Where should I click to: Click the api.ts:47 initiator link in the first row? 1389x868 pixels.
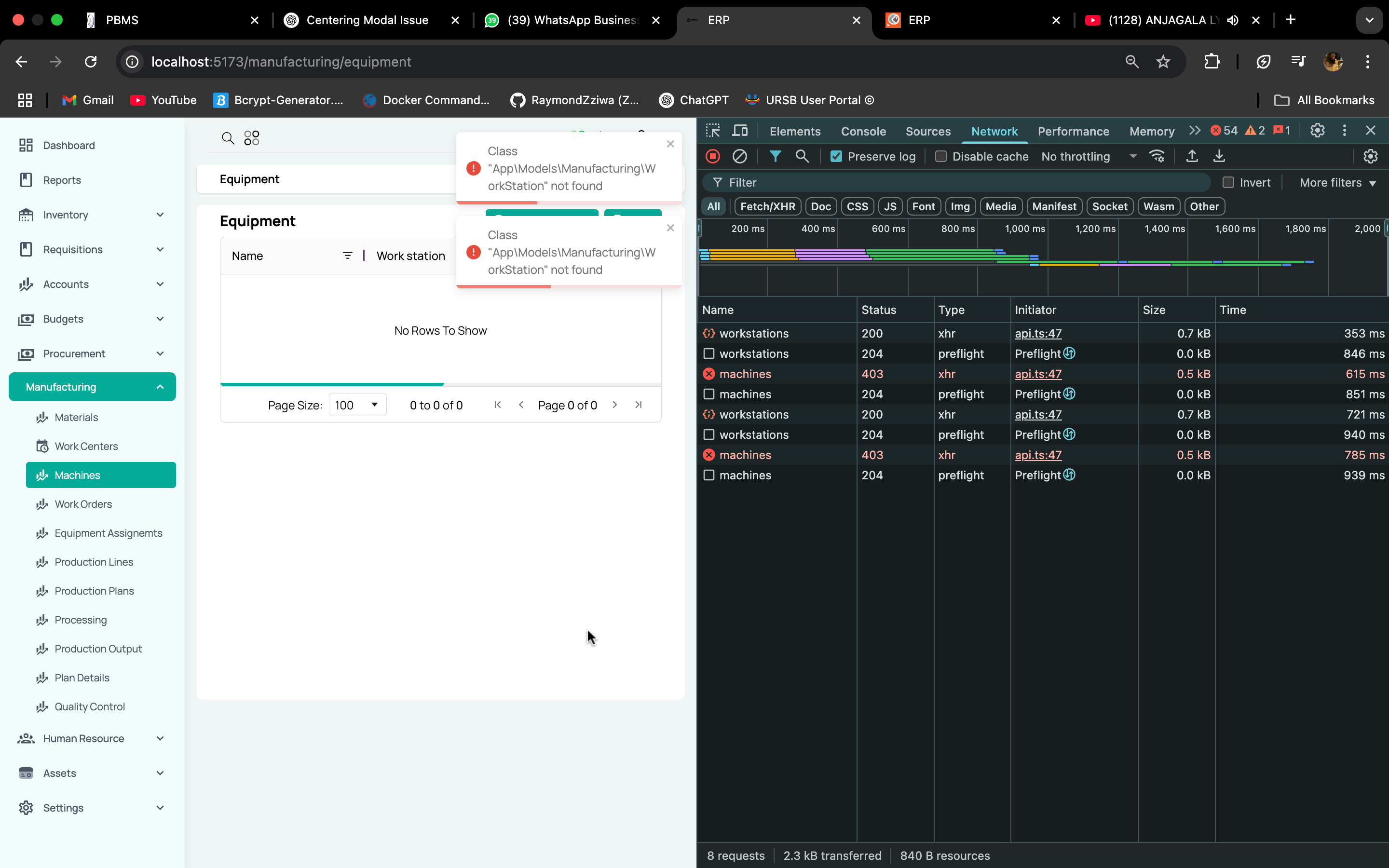pos(1038,334)
